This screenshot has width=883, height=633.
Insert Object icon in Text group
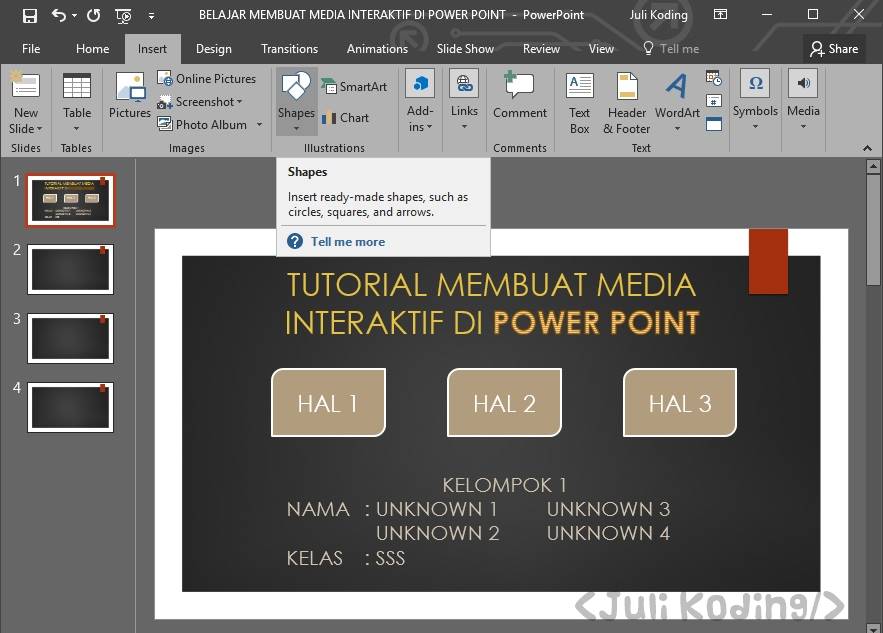coord(713,124)
